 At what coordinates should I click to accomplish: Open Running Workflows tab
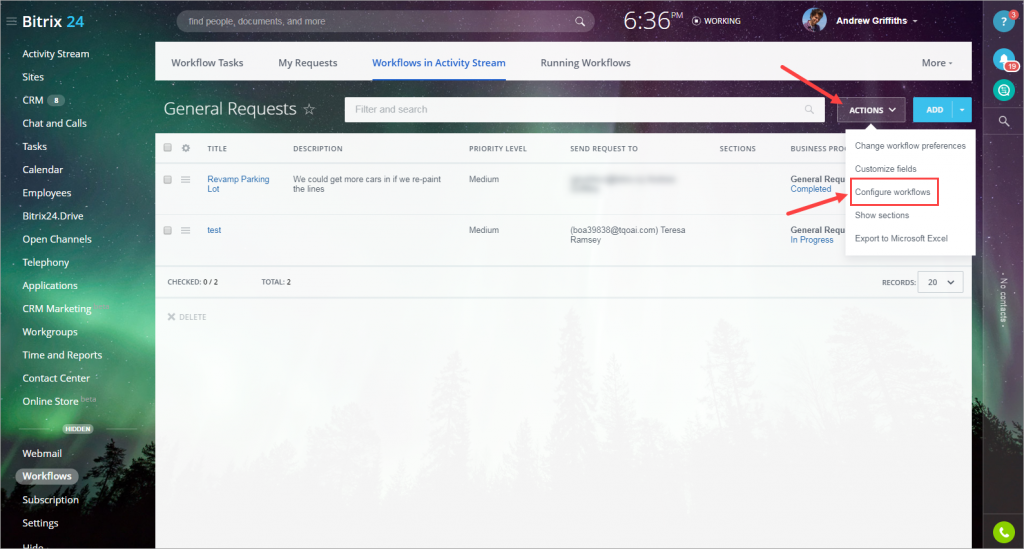coord(585,63)
